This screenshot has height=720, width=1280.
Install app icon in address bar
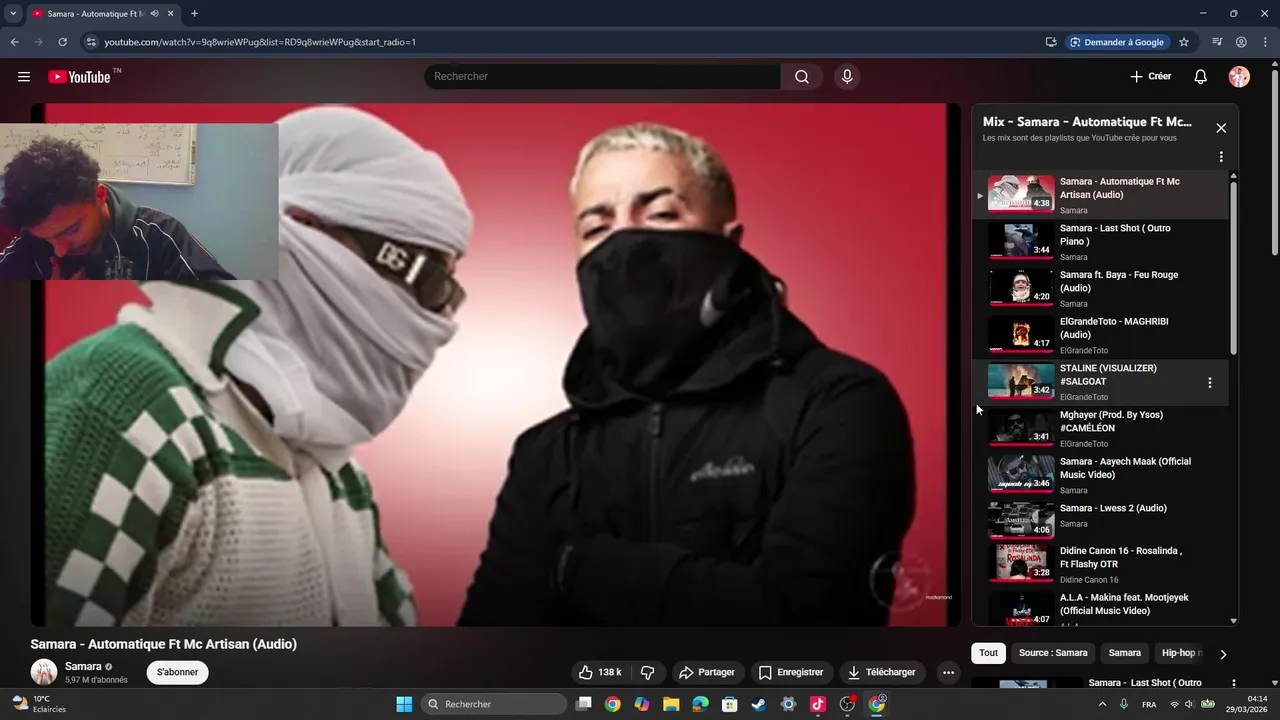(x=1051, y=42)
